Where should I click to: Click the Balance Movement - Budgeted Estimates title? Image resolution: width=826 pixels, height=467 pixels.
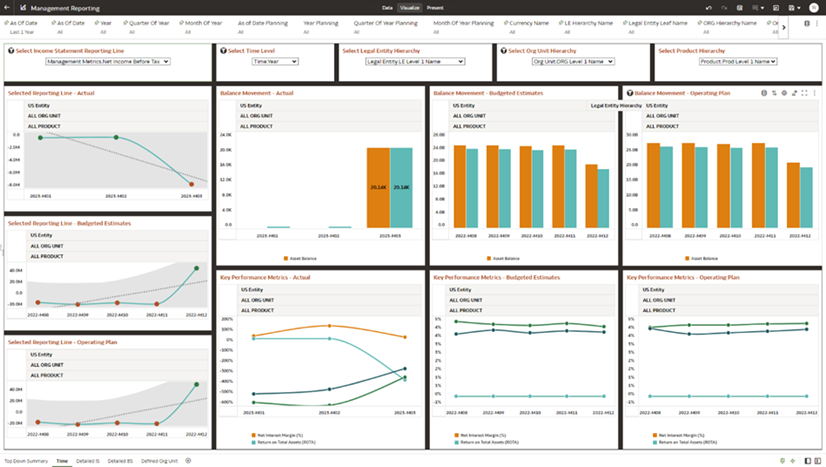[488, 93]
